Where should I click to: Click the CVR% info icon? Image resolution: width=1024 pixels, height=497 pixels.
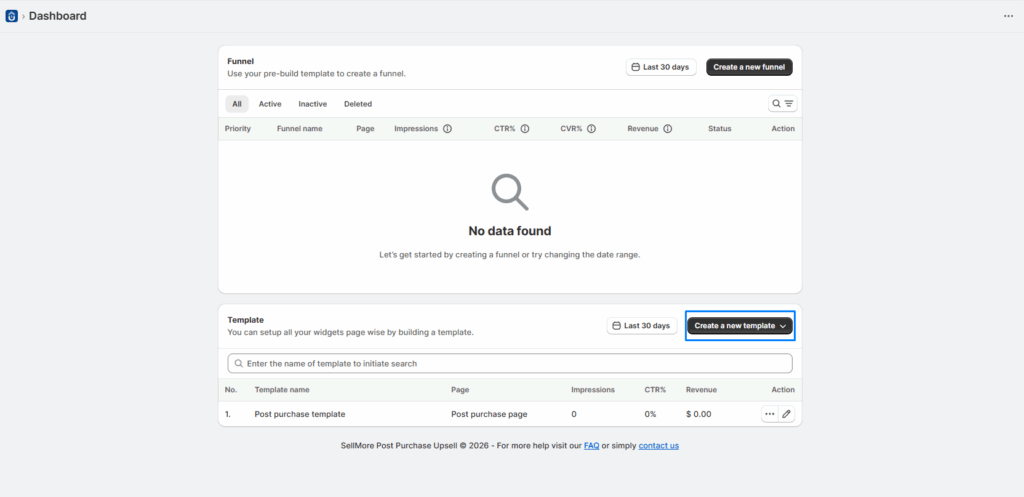(591, 129)
